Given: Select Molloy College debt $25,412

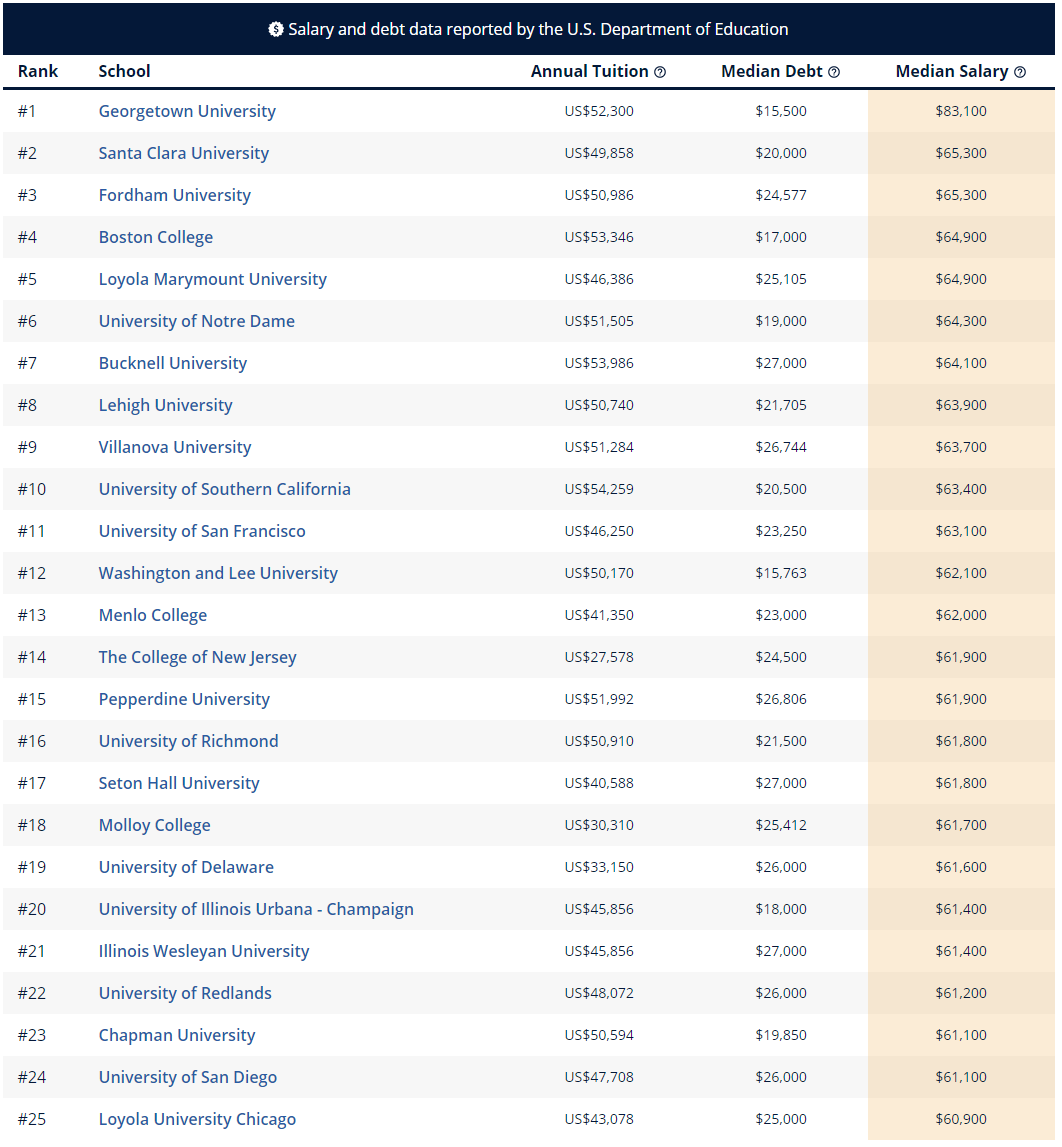Looking at the screenshot, I should click(781, 825).
